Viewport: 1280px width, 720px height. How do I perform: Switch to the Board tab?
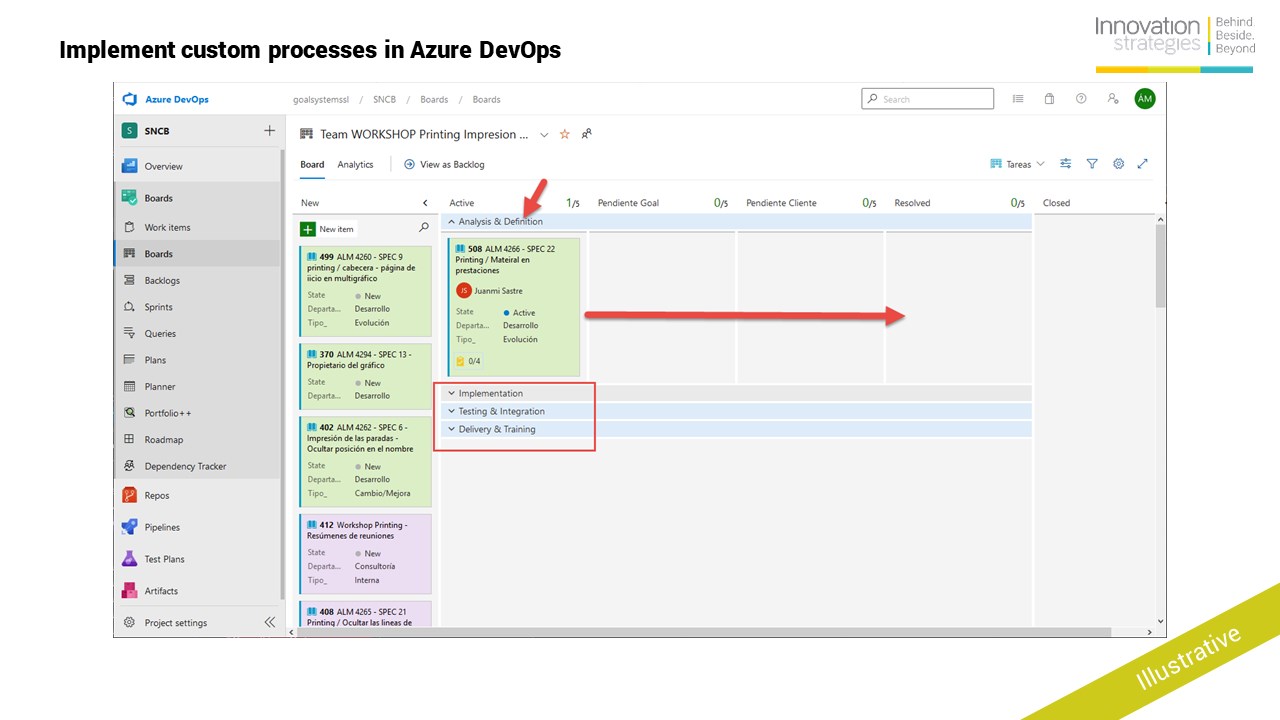(x=312, y=164)
